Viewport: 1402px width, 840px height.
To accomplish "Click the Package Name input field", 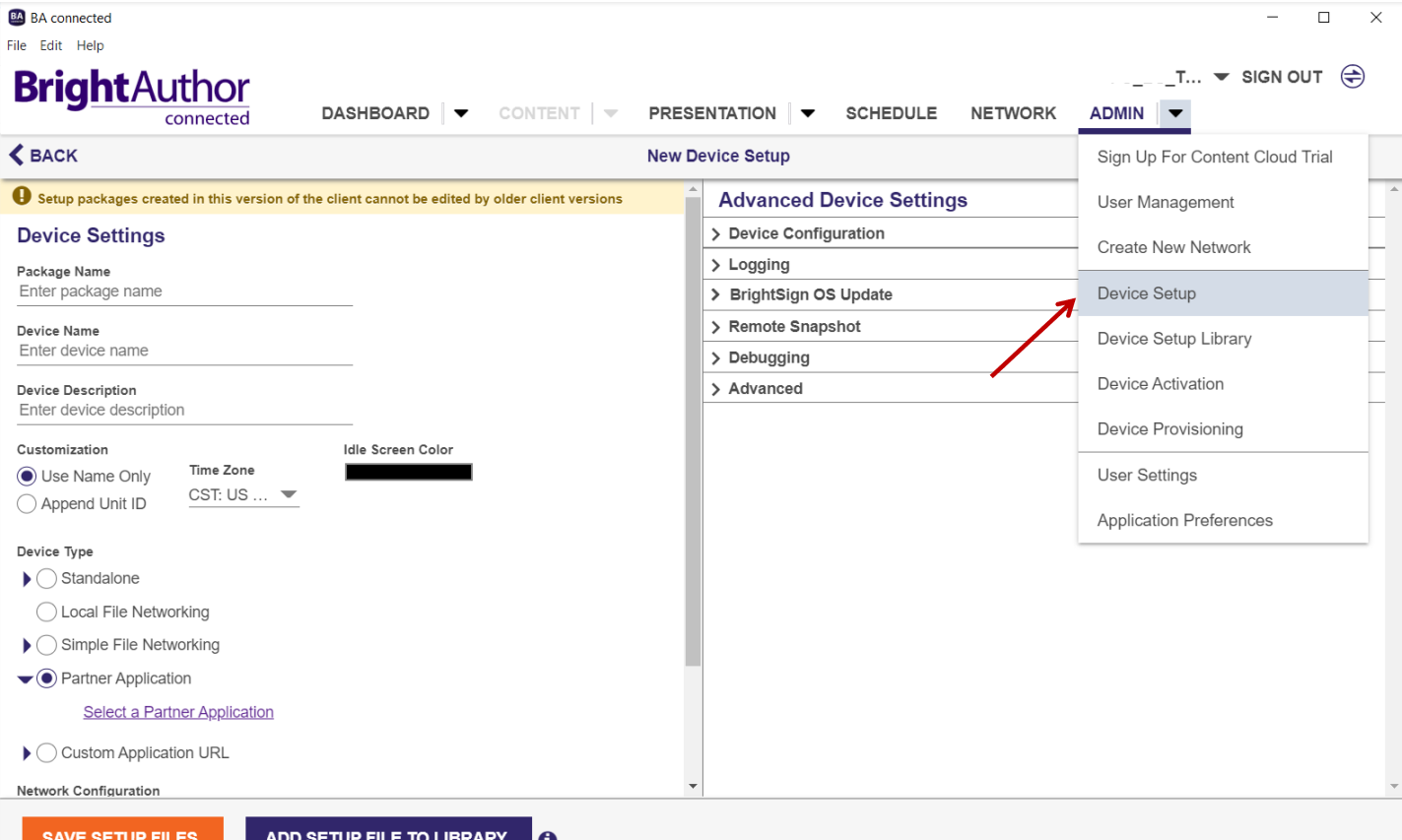I will [x=184, y=291].
